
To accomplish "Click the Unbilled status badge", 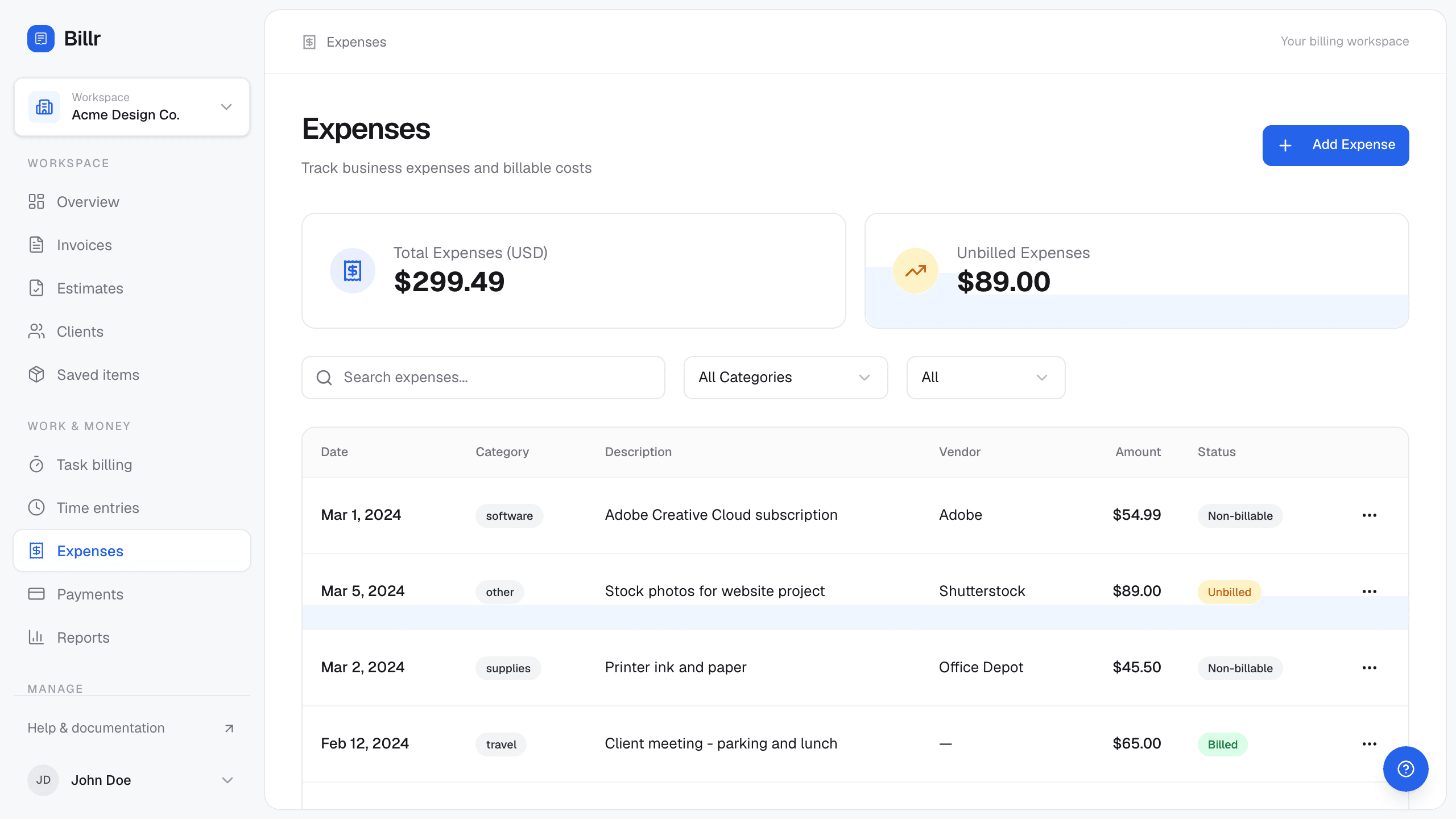I will [x=1229, y=592].
